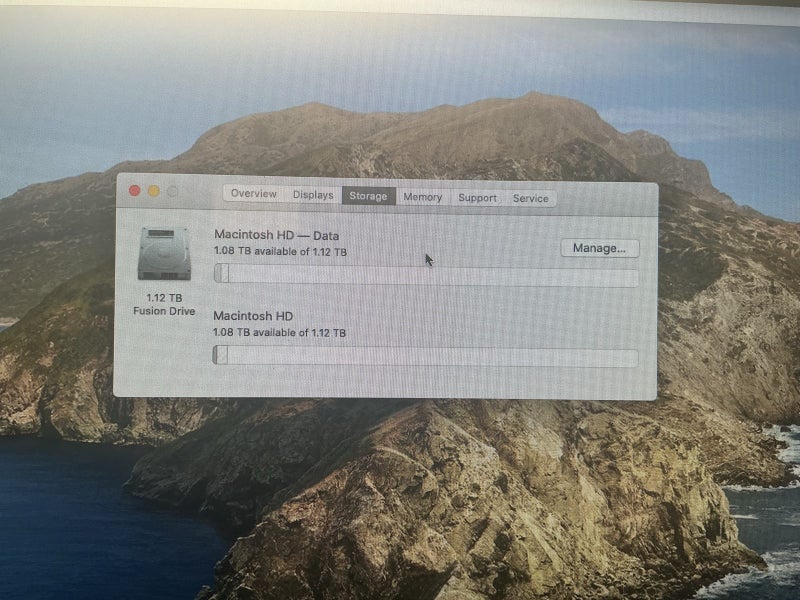This screenshot has height=600, width=800.
Task: Click the Fusion Drive hard disk icon
Action: point(164,254)
